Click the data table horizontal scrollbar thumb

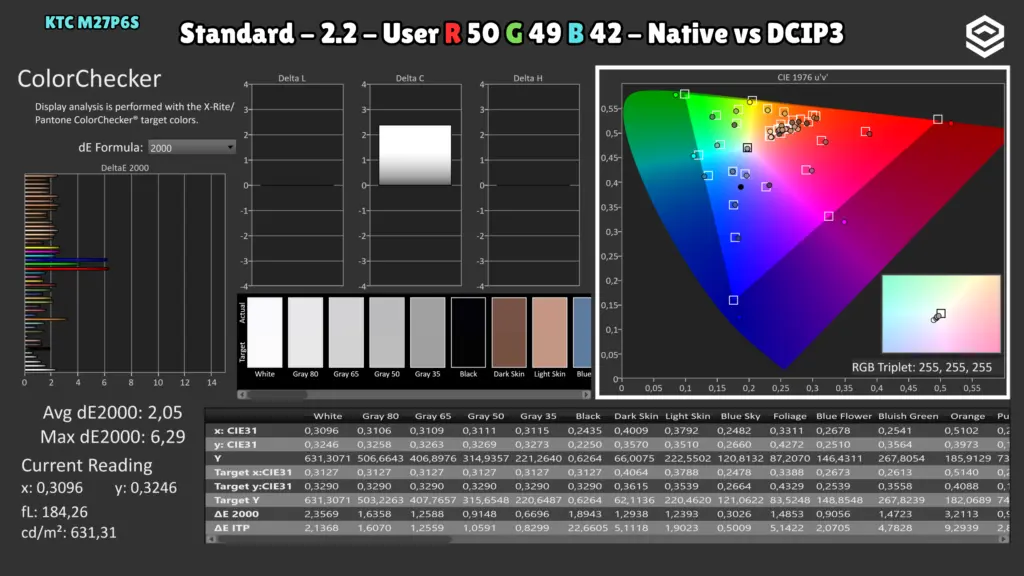pyautogui.click(x=333, y=539)
